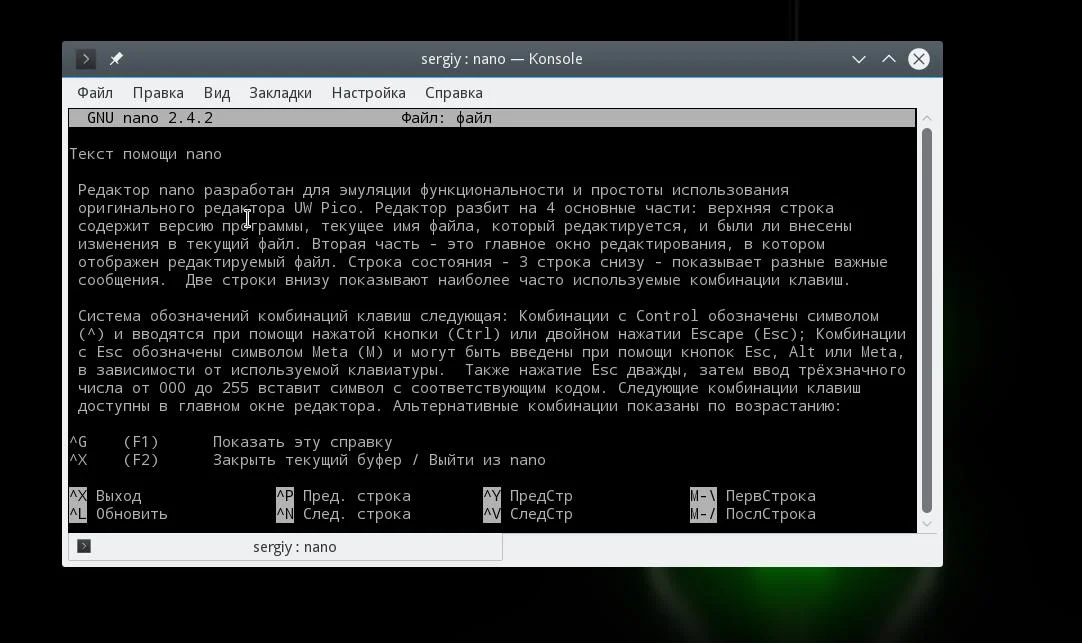This screenshot has height=643, width=1082.
Task: Click the line starting 'Редактор nano разработан'
Action: click(x=433, y=190)
